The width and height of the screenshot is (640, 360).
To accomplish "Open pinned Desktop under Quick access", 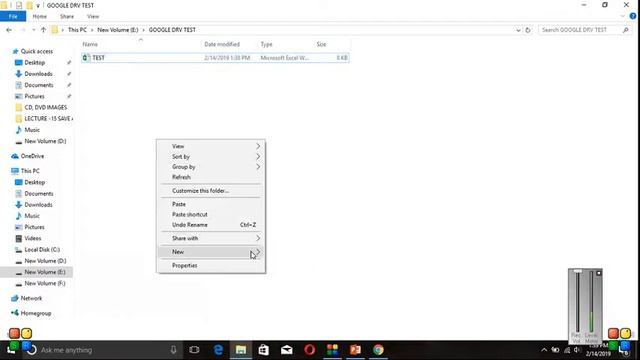I will click(x=35, y=62).
